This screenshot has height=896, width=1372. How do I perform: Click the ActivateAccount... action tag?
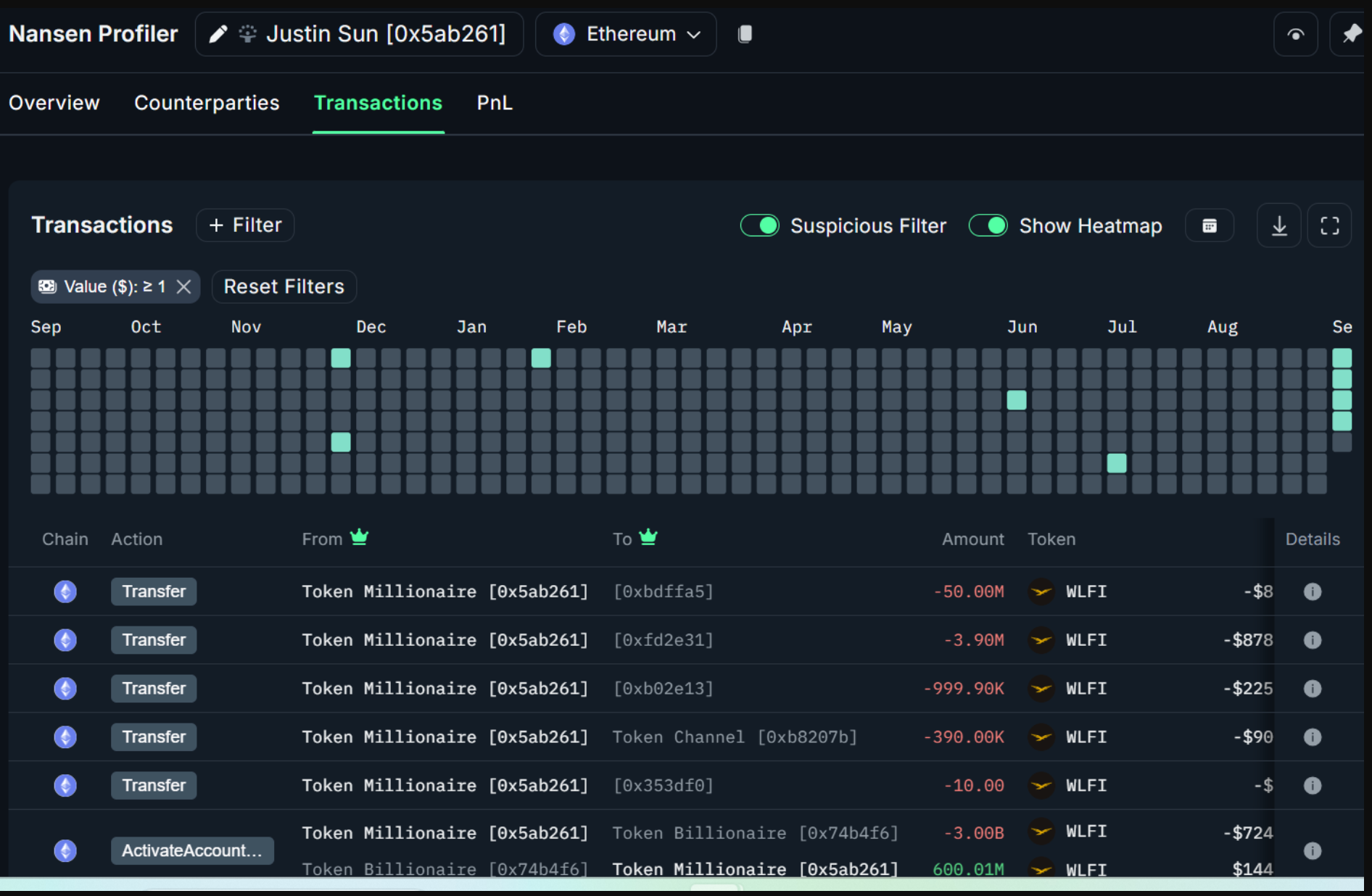(192, 851)
